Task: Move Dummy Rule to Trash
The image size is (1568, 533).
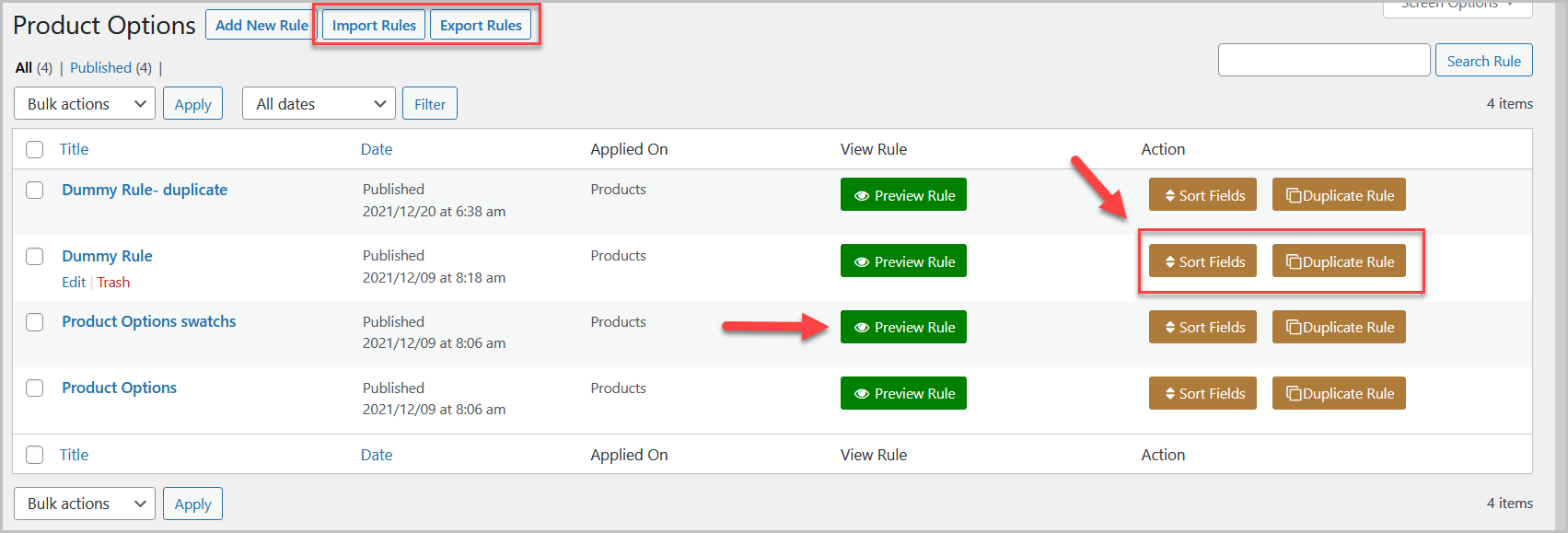Action: pos(113,283)
